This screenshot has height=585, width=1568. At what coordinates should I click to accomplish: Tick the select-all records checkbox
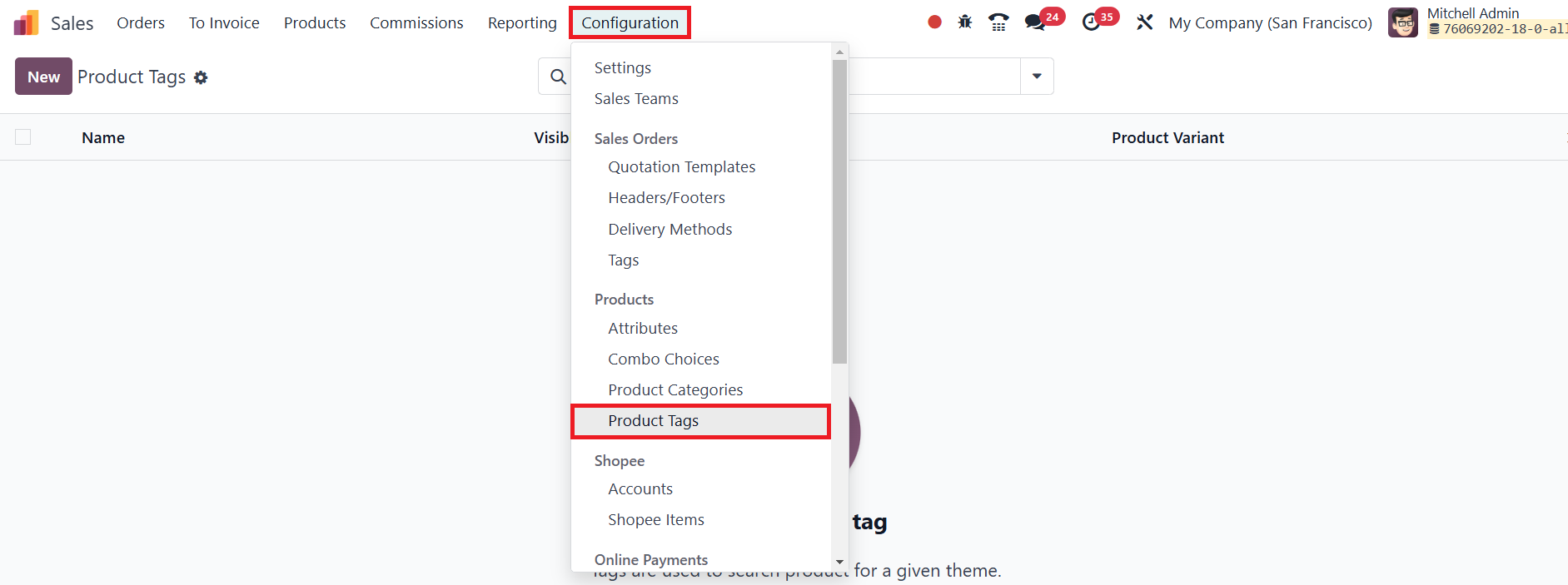click(x=23, y=137)
